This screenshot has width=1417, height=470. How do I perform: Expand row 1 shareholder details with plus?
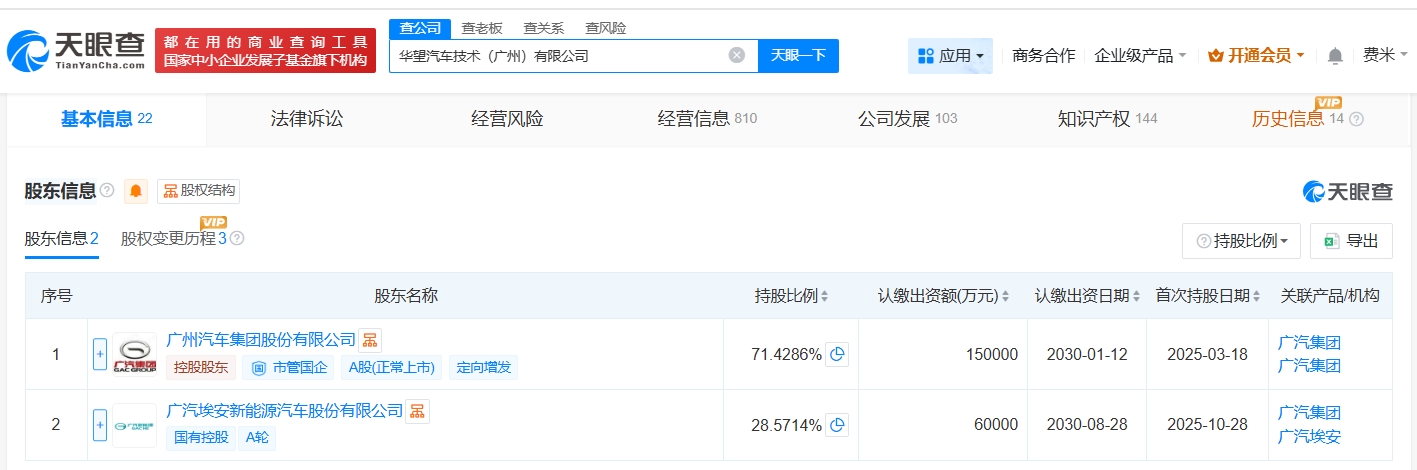[x=100, y=354]
